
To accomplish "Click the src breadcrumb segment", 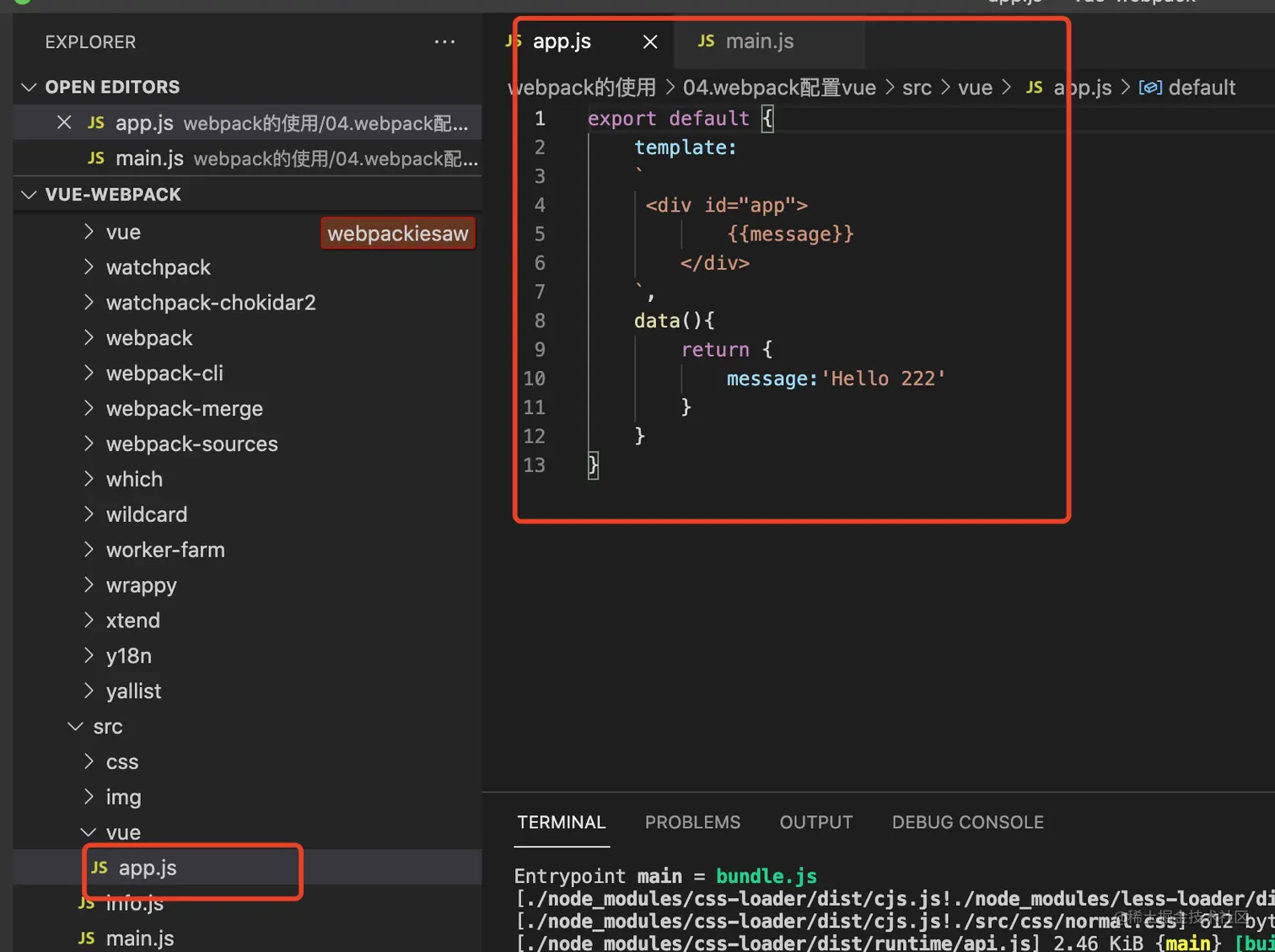I will pyautogui.click(x=917, y=88).
